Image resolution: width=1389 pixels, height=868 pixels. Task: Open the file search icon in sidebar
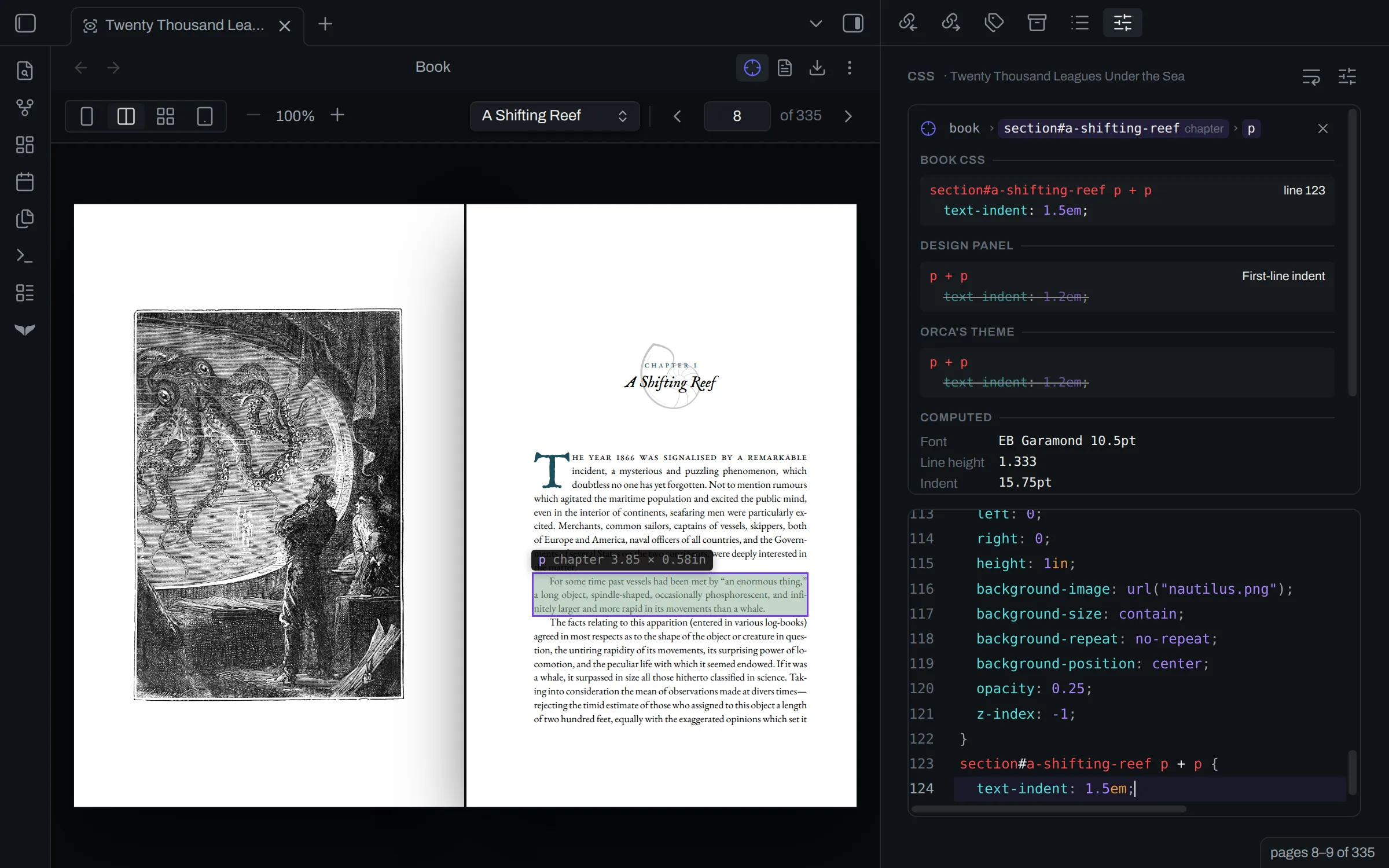(25, 71)
